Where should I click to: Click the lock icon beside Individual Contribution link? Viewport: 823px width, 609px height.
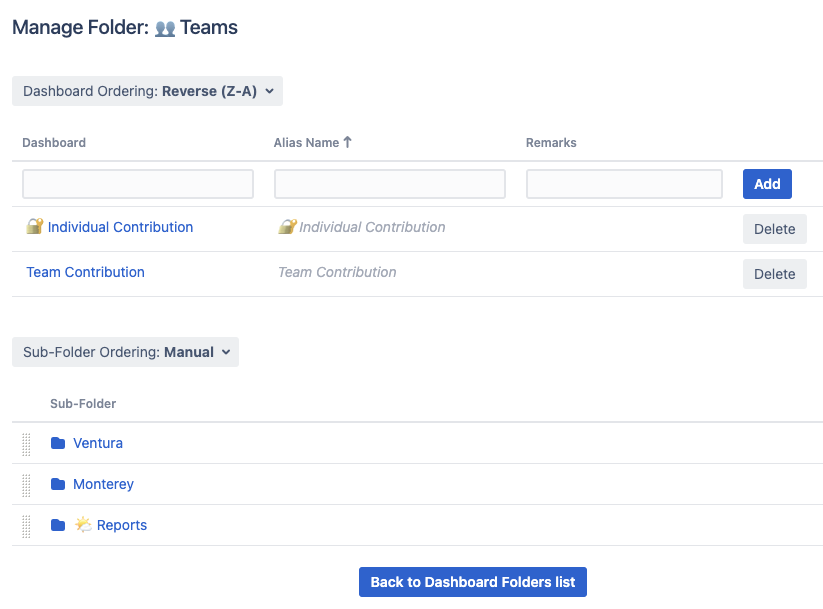click(x=35, y=227)
